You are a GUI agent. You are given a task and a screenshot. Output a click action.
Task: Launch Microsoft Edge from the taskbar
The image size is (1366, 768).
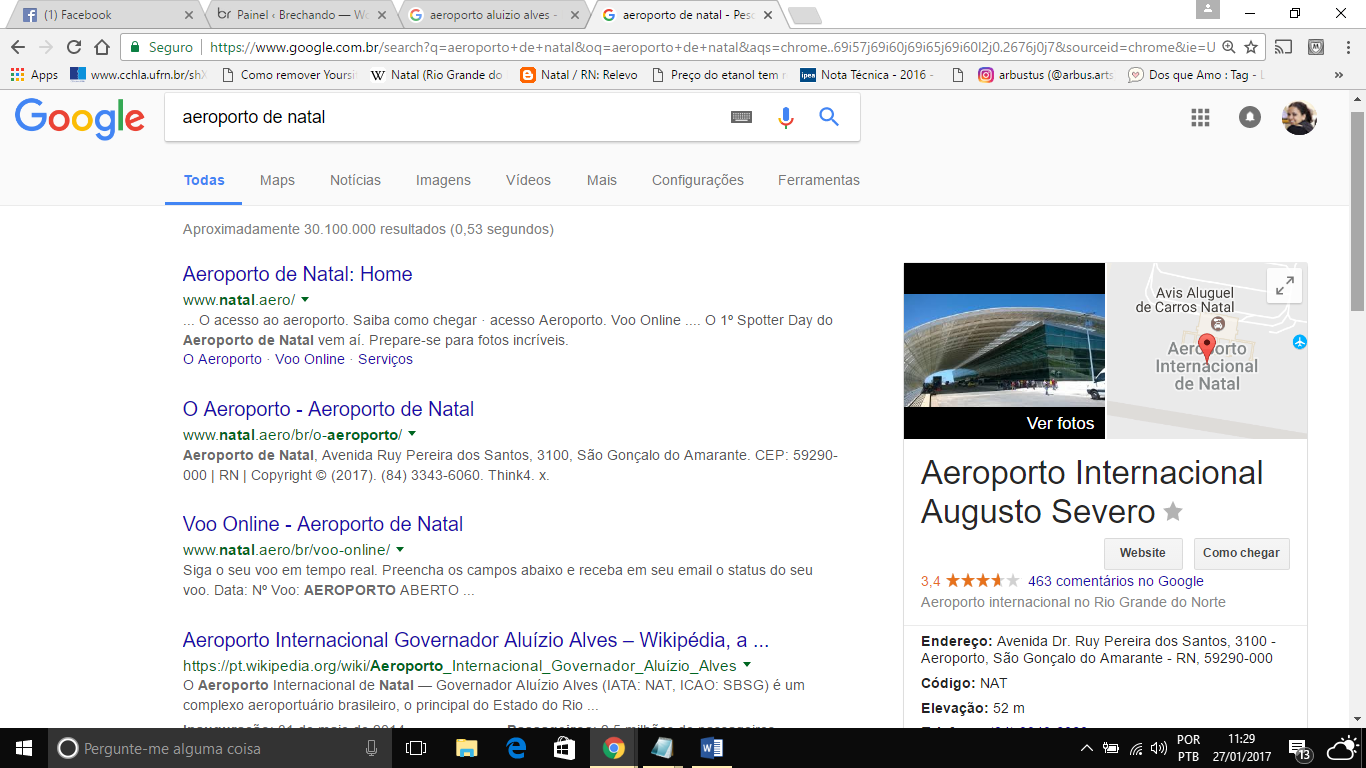(x=516, y=748)
